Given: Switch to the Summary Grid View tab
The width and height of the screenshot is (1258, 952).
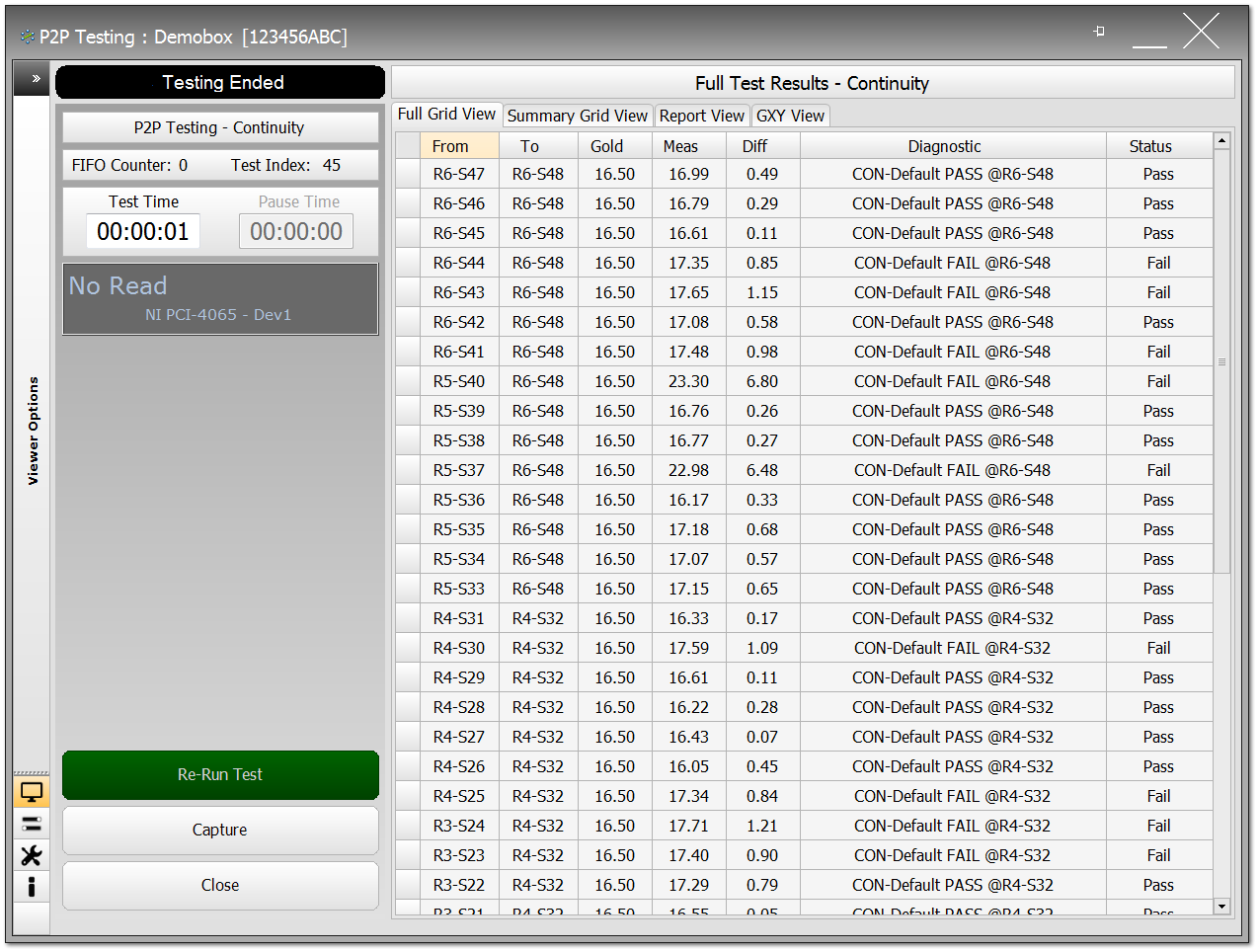Looking at the screenshot, I should pyautogui.click(x=577, y=116).
